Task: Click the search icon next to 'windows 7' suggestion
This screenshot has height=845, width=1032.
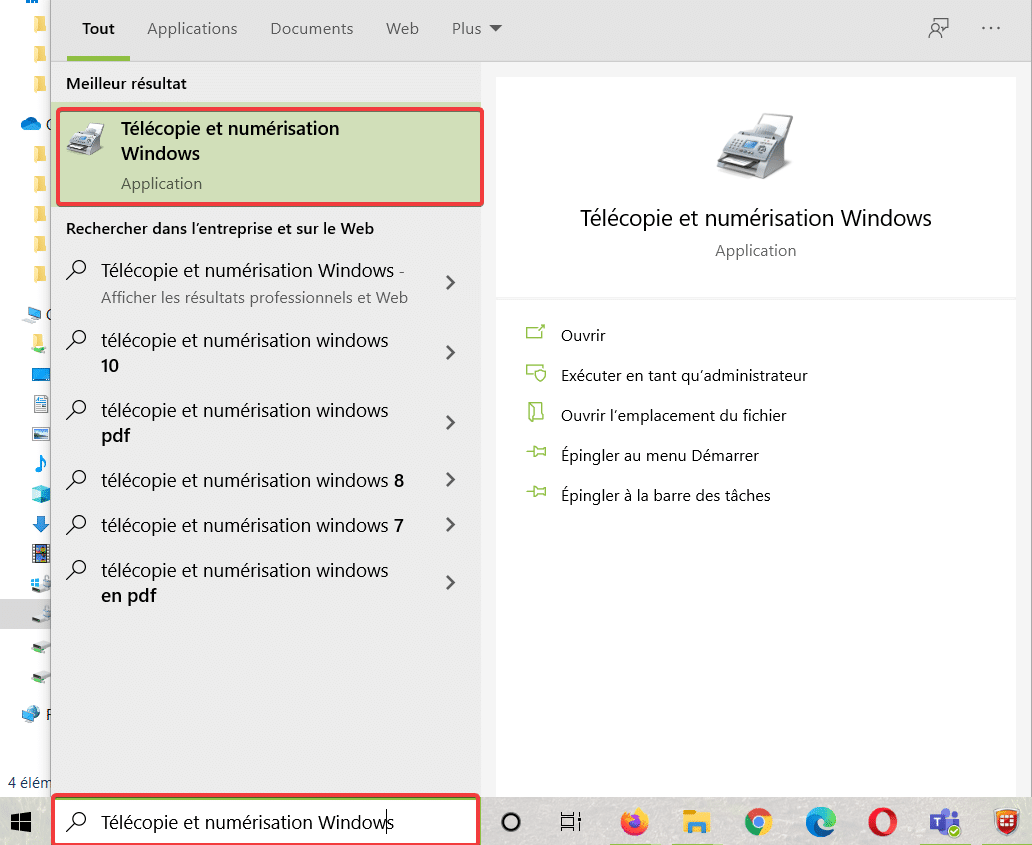Action: [76, 525]
